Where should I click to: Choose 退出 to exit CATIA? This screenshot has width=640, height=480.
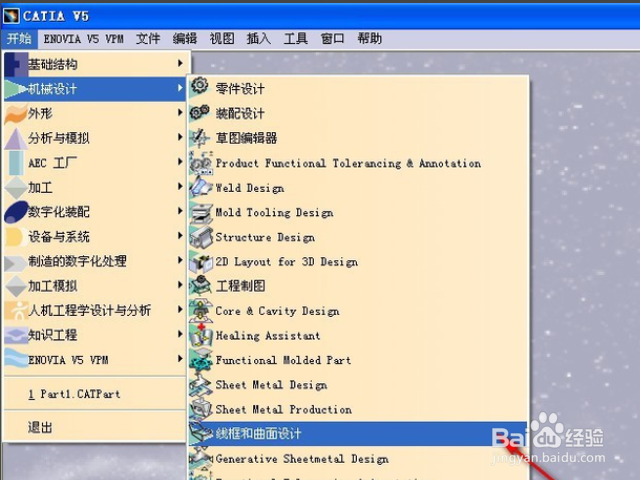[x=95, y=427]
